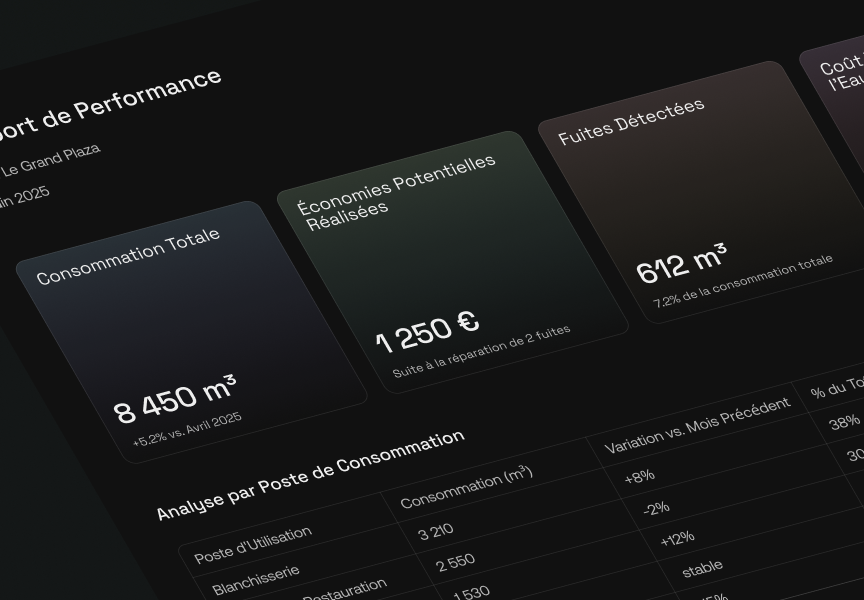The height and width of the screenshot is (600, 864).
Task: Click the '+8%' variation cell
Action: (x=640, y=476)
